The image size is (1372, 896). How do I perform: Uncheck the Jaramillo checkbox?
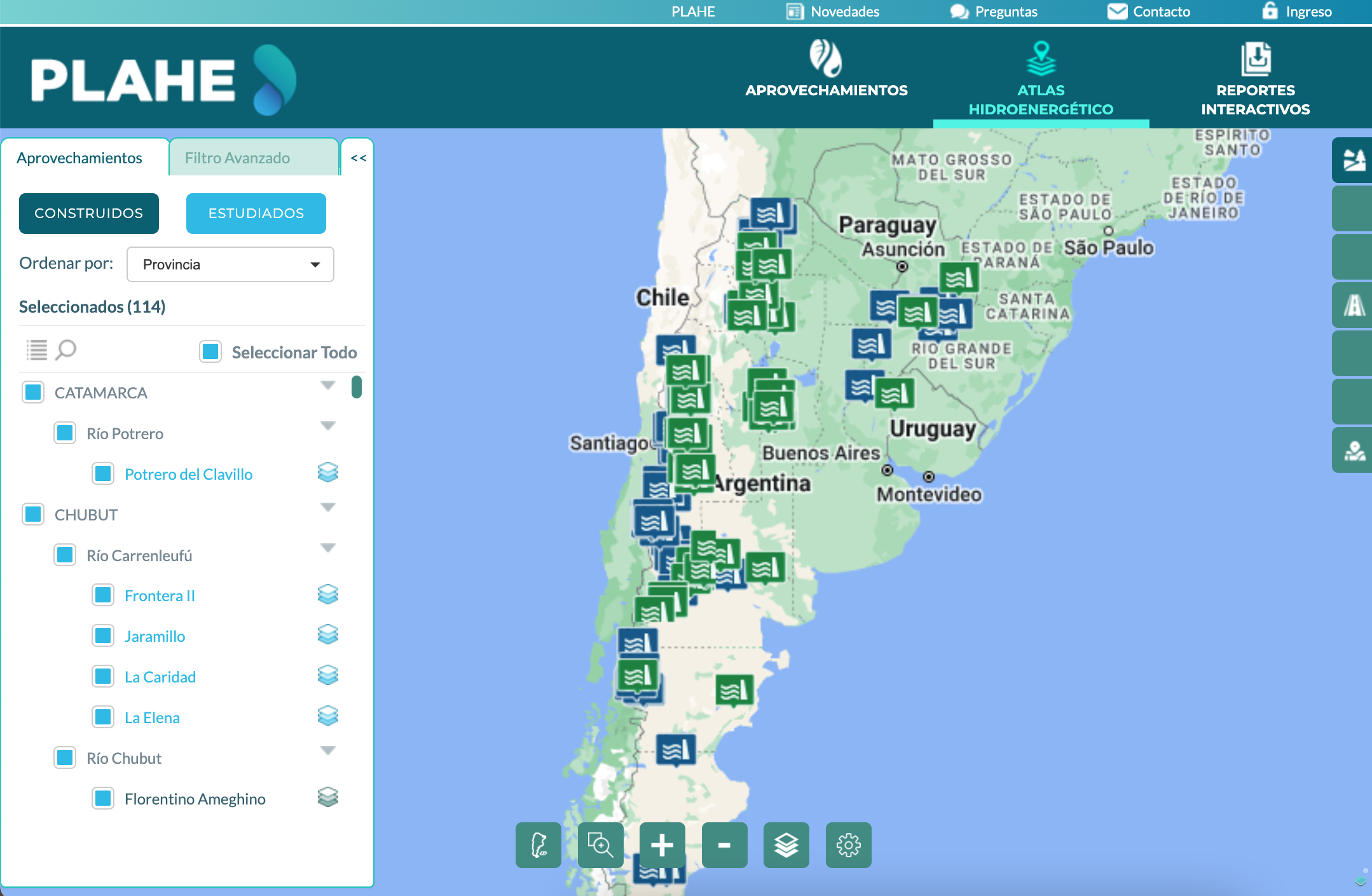(103, 635)
